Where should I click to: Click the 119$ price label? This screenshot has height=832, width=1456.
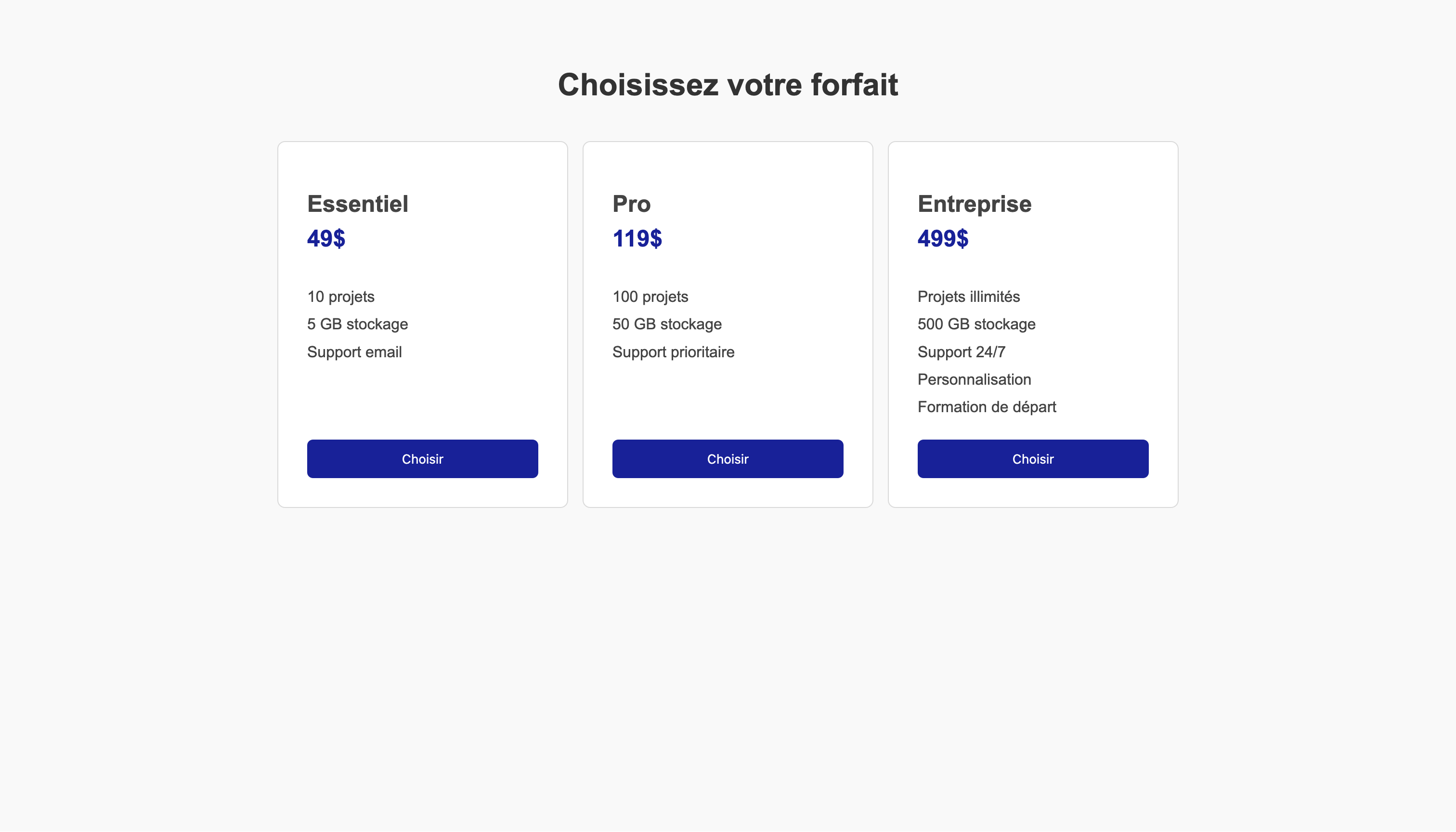pos(637,238)
